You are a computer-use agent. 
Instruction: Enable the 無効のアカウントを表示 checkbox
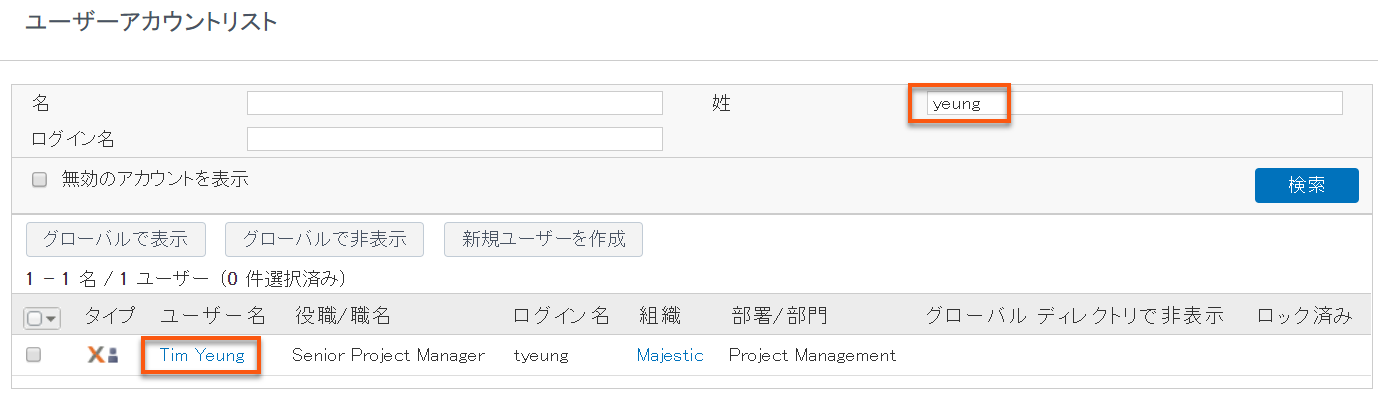(40, 180)
